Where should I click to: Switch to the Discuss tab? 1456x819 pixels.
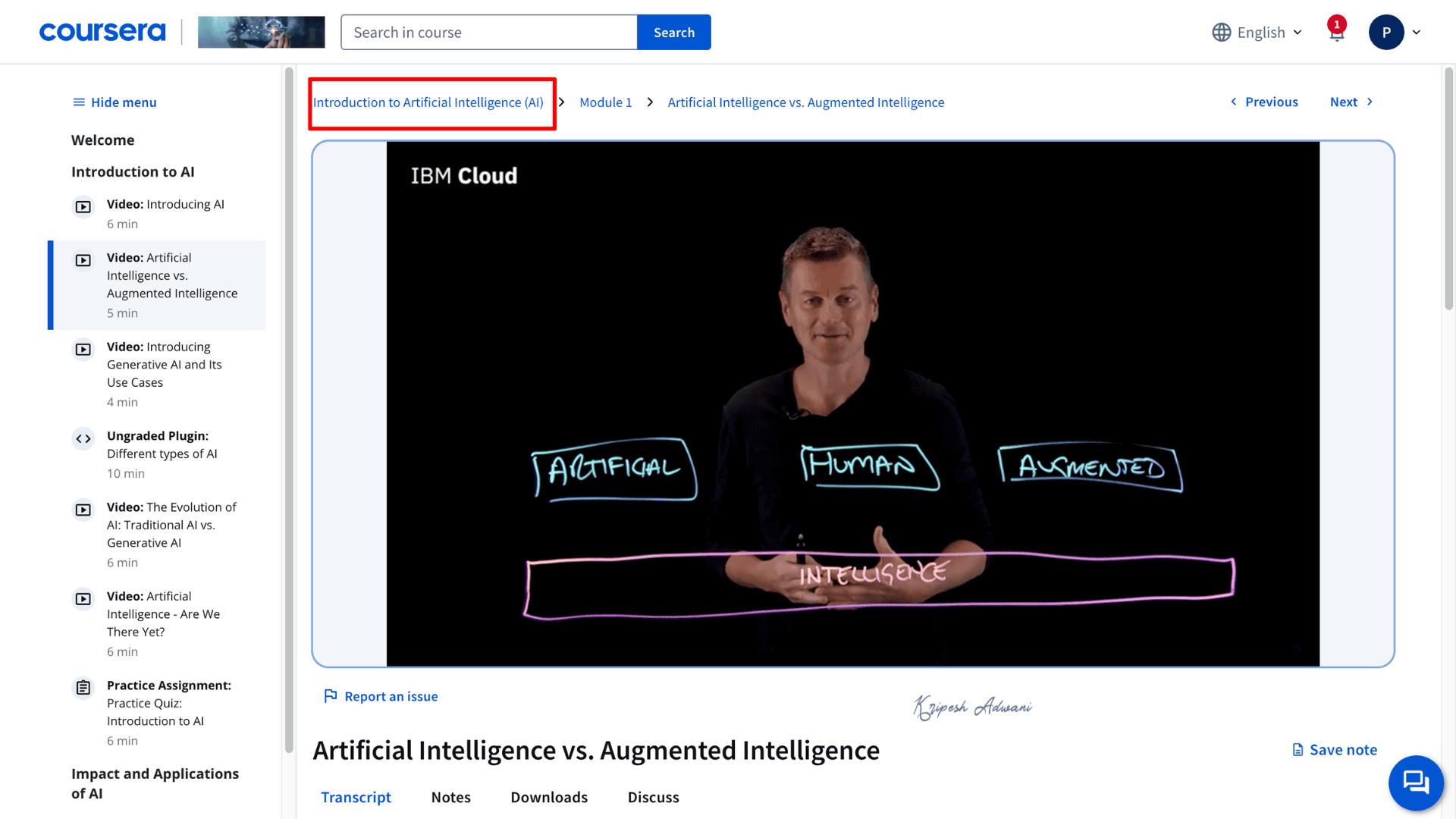(x=653, y=797)
